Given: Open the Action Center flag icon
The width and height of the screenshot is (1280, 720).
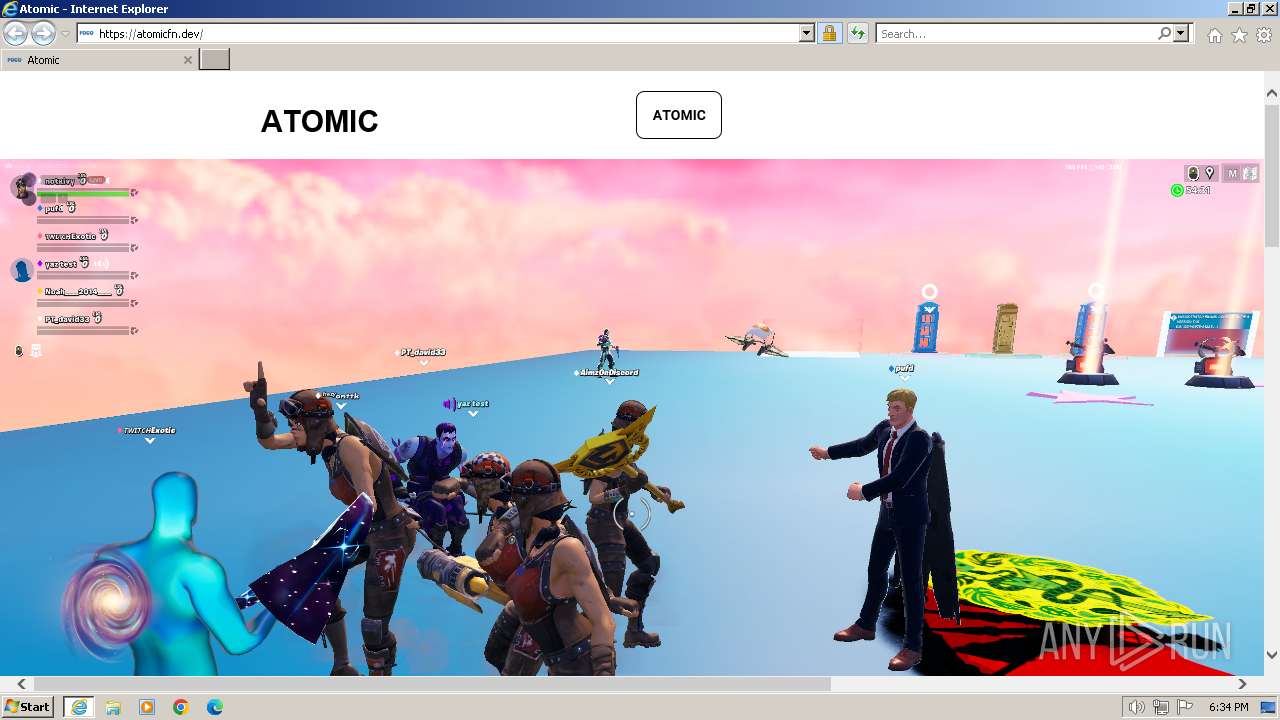Looking at the screenshot, I should [x=1185, y=707].
